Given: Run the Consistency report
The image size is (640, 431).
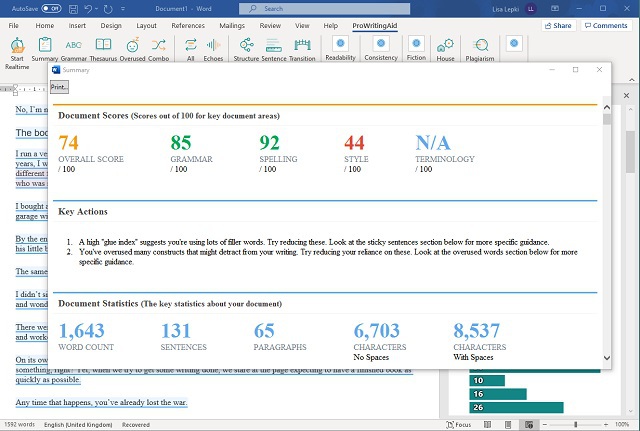Looking at the screenshot, I should 381,49.
